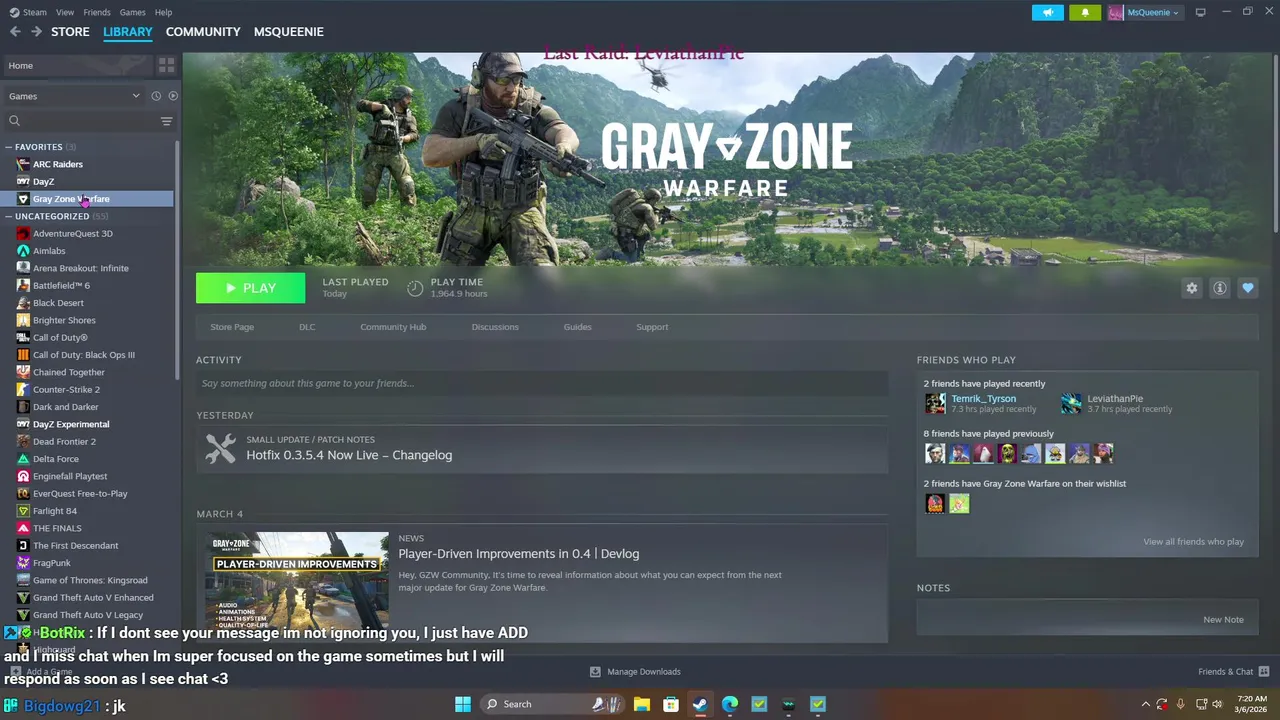This screenshot has width=1280, height=720.
Task: Open Friends & Chat
Action: coord(1233,672)
